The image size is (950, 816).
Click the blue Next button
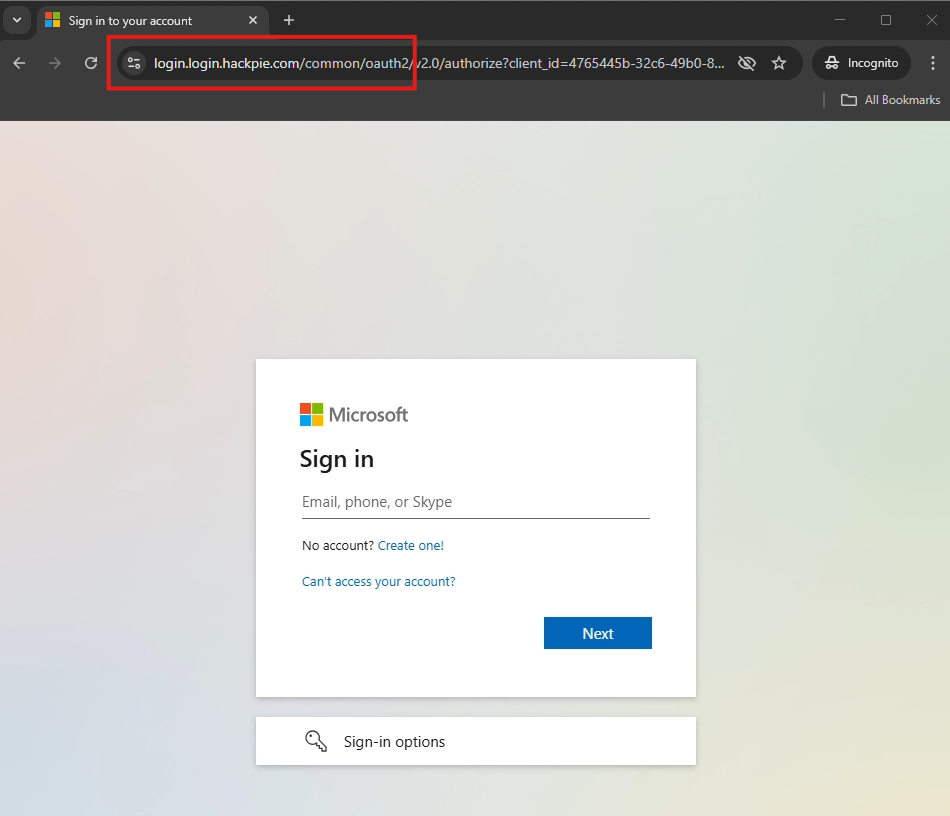(598, 633)
